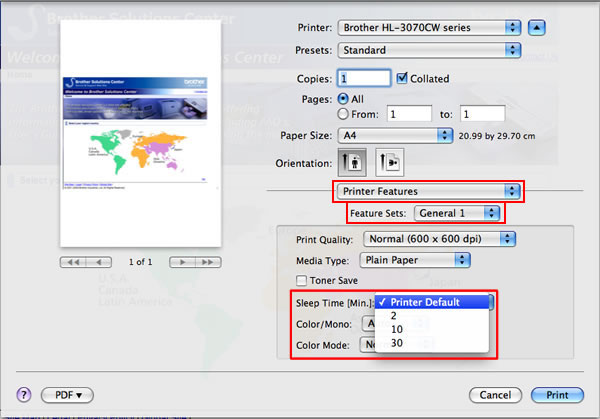Image resolution: width=600 pixels, height=419 pixels.
Task: Open the Feature Sets dropdown
Action: coord(457,213)
